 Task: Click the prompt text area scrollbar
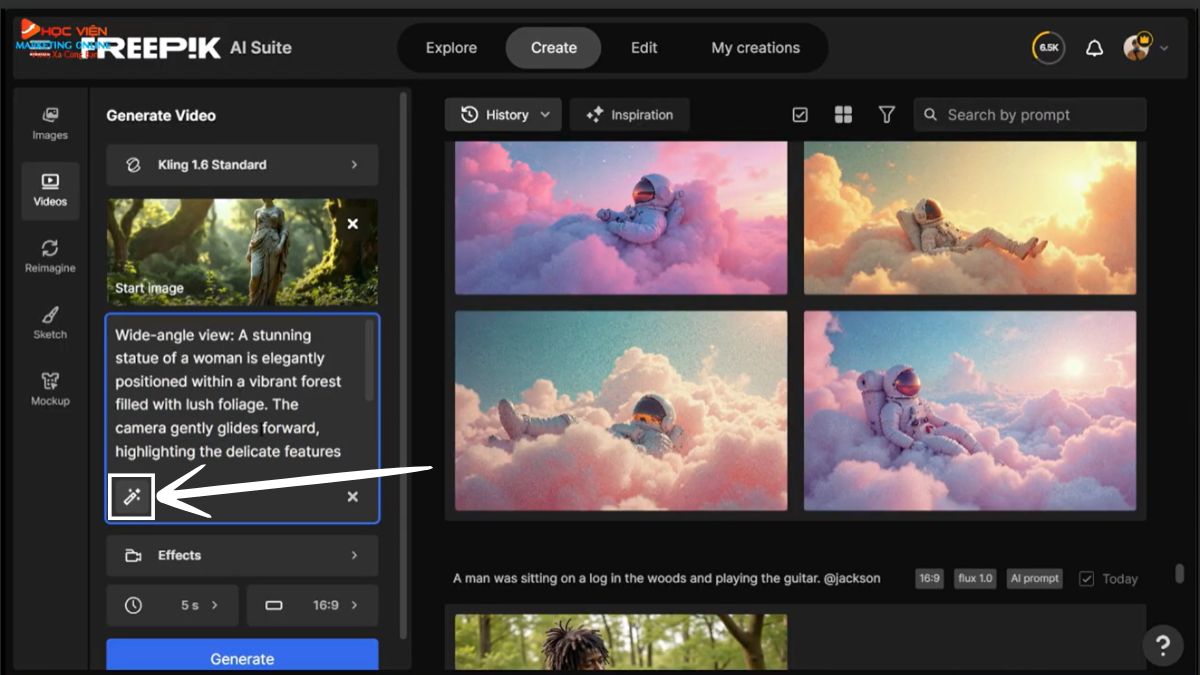pos(370,360)
